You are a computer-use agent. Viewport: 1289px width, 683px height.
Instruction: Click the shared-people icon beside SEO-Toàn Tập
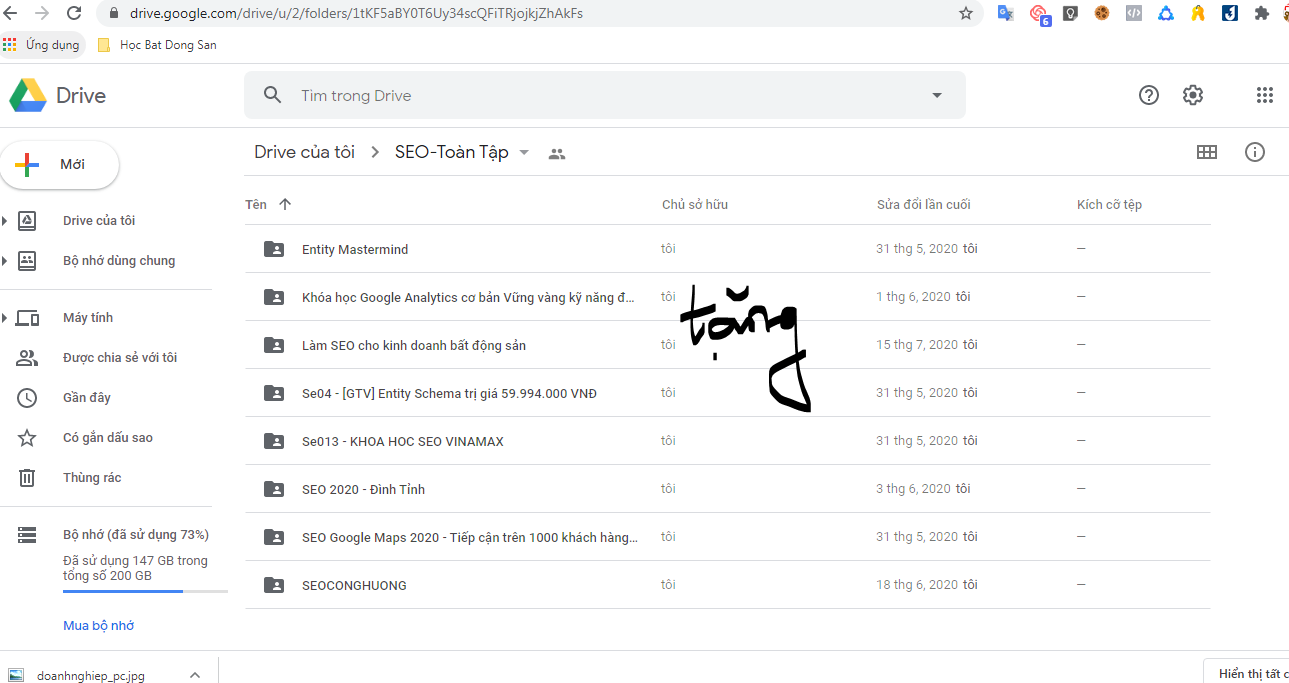pyautogui.click(x=557, y=153)
